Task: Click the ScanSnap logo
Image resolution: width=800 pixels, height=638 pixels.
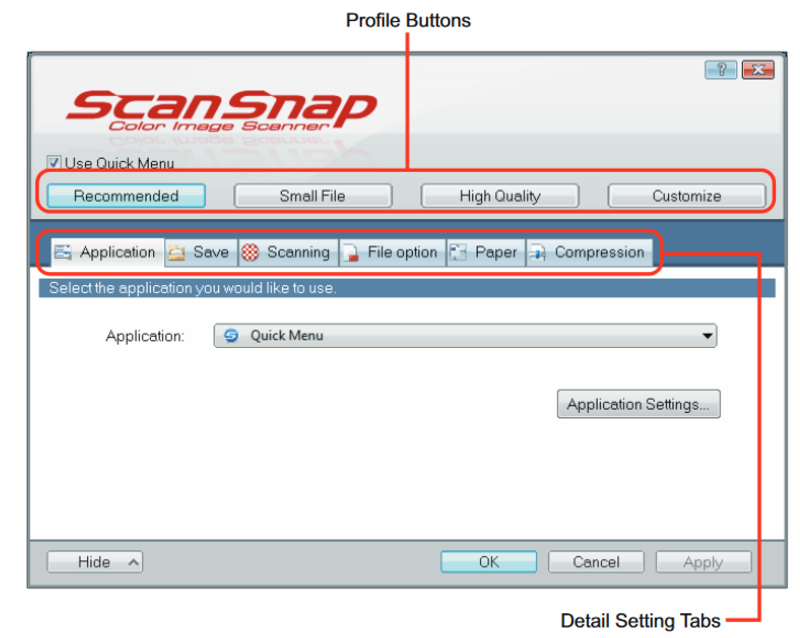Action: 222,110
